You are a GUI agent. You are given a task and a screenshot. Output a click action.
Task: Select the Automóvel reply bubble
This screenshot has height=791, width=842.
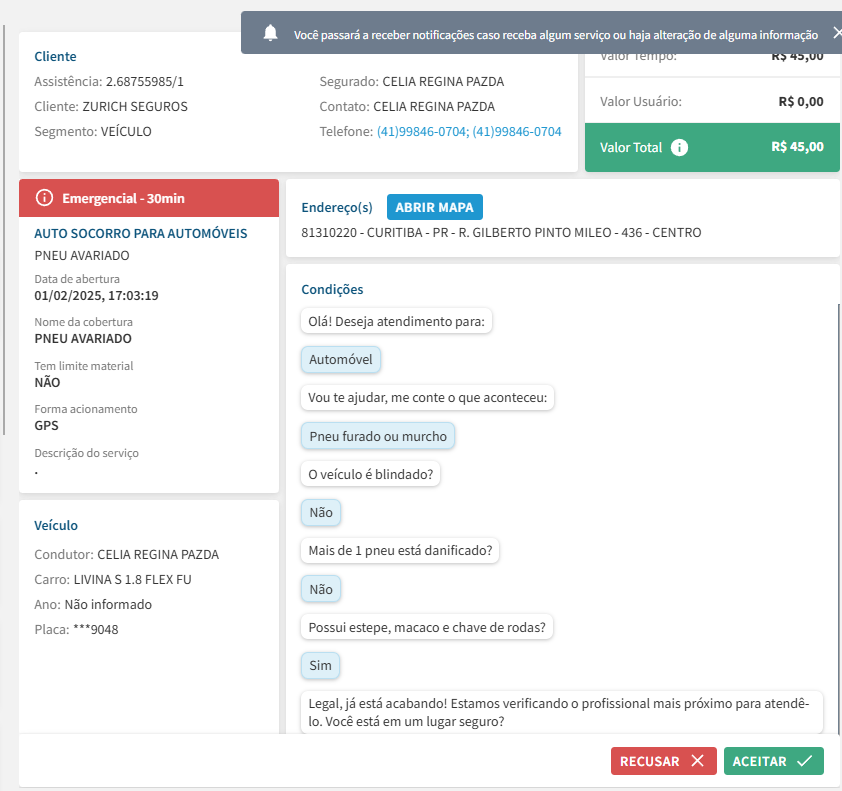click(340, 360)
